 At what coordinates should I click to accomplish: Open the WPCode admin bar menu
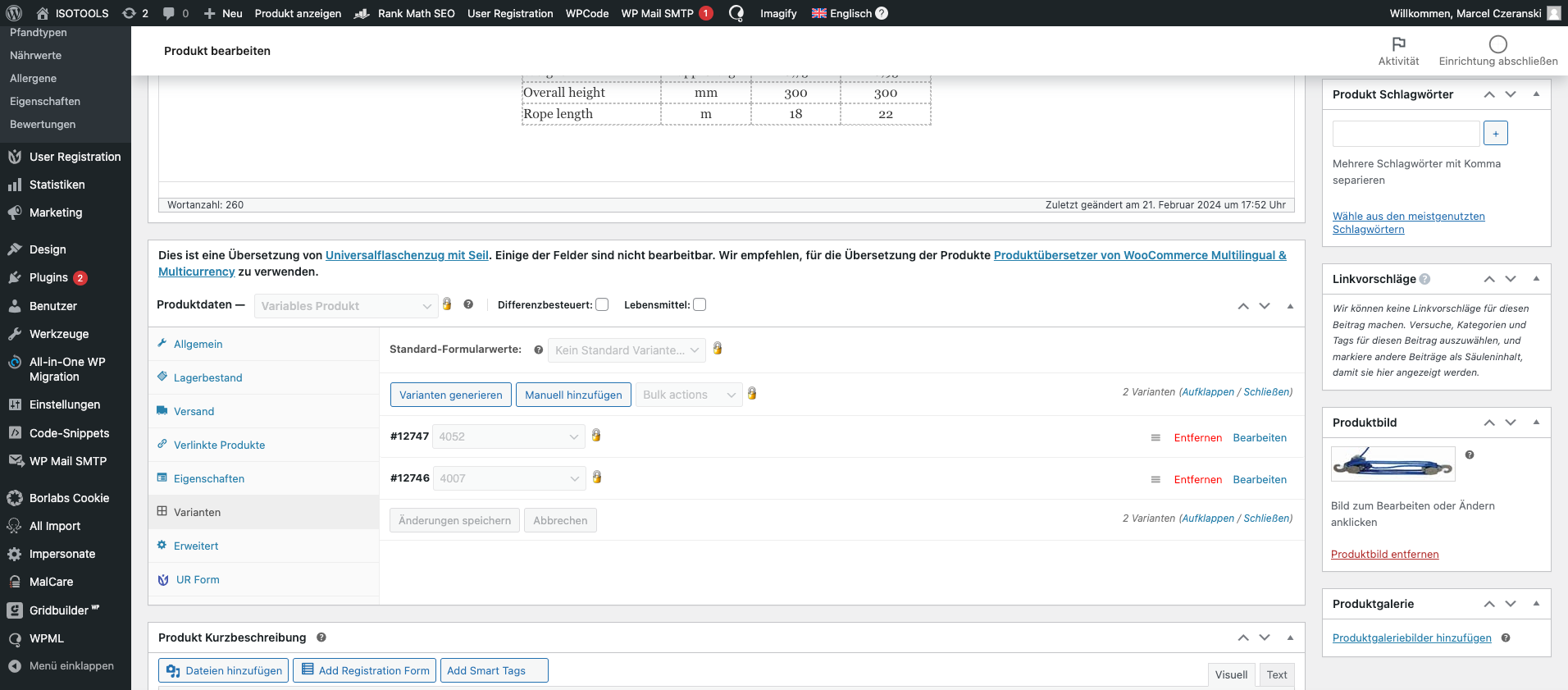pyautogui.click(x=587, y=13)
